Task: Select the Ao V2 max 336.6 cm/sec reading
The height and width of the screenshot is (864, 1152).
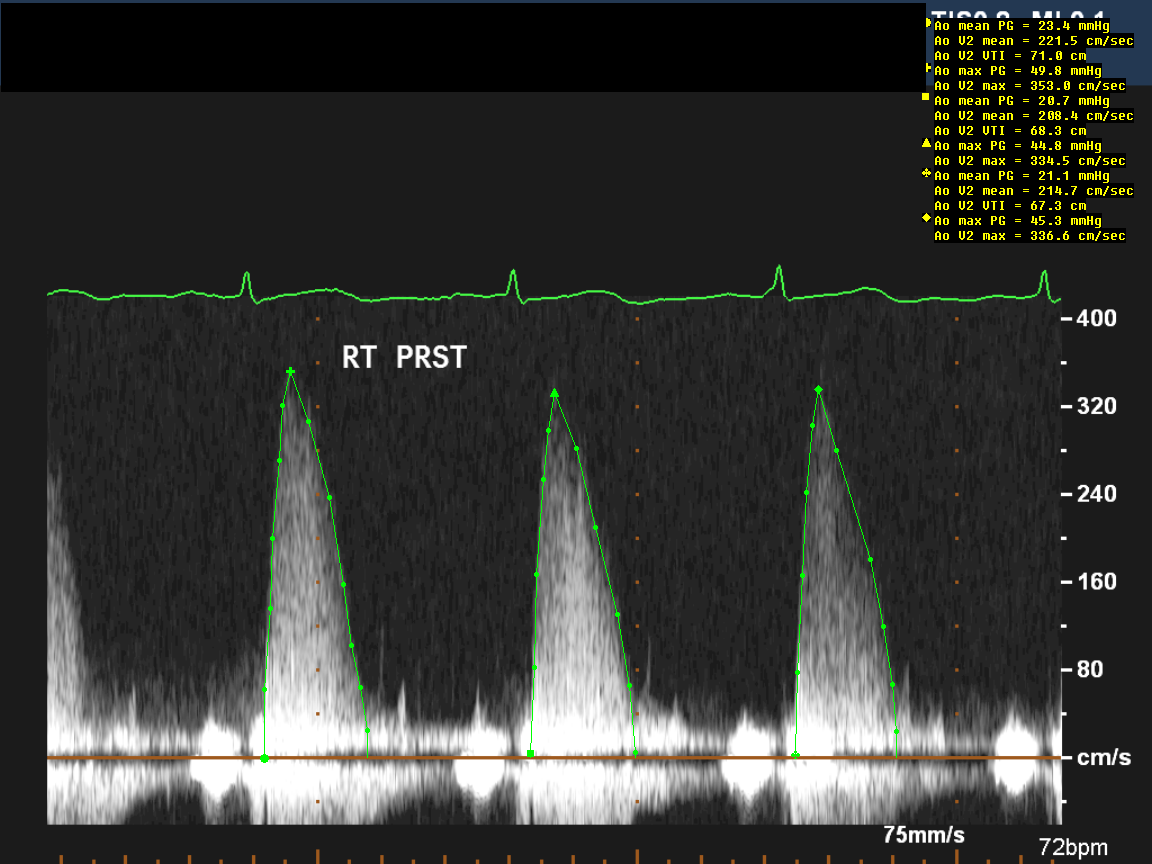Action: (1029, 236)
